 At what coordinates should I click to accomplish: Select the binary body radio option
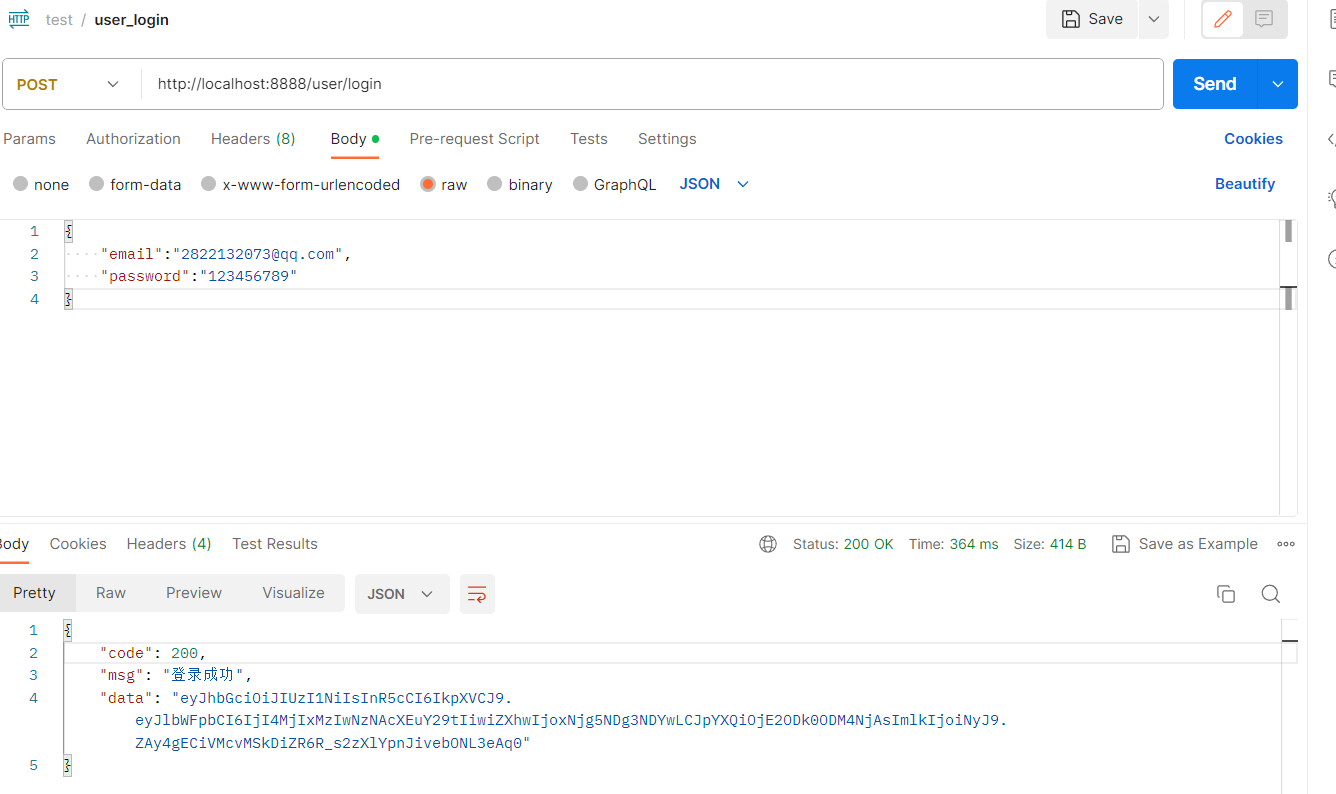tap(494, 184)
